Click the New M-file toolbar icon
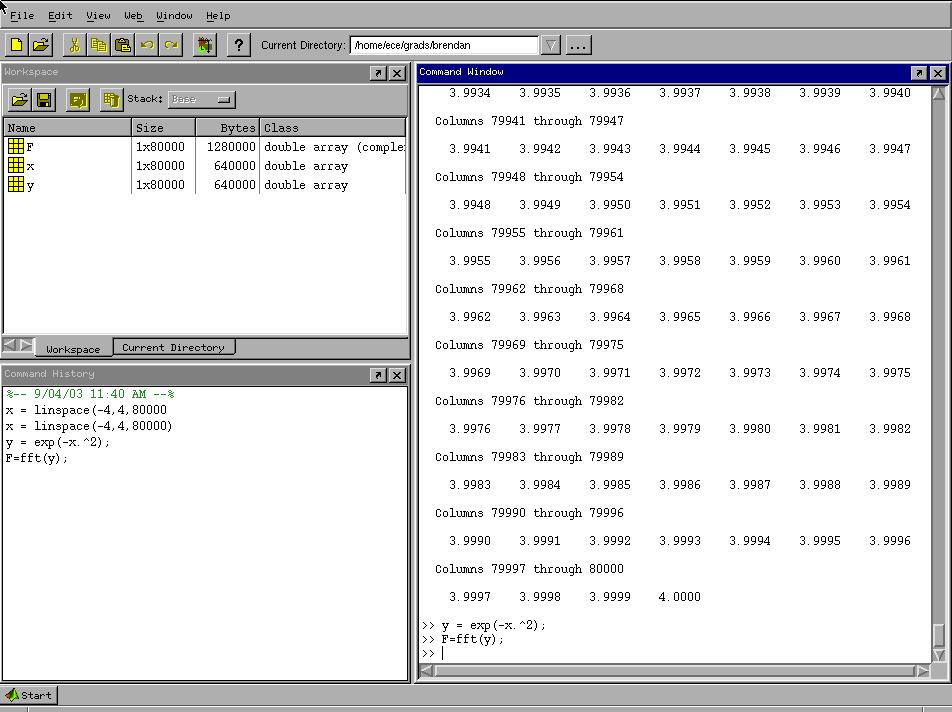The height and width of the screenshot is (712, 952). [x=17, y=45]
